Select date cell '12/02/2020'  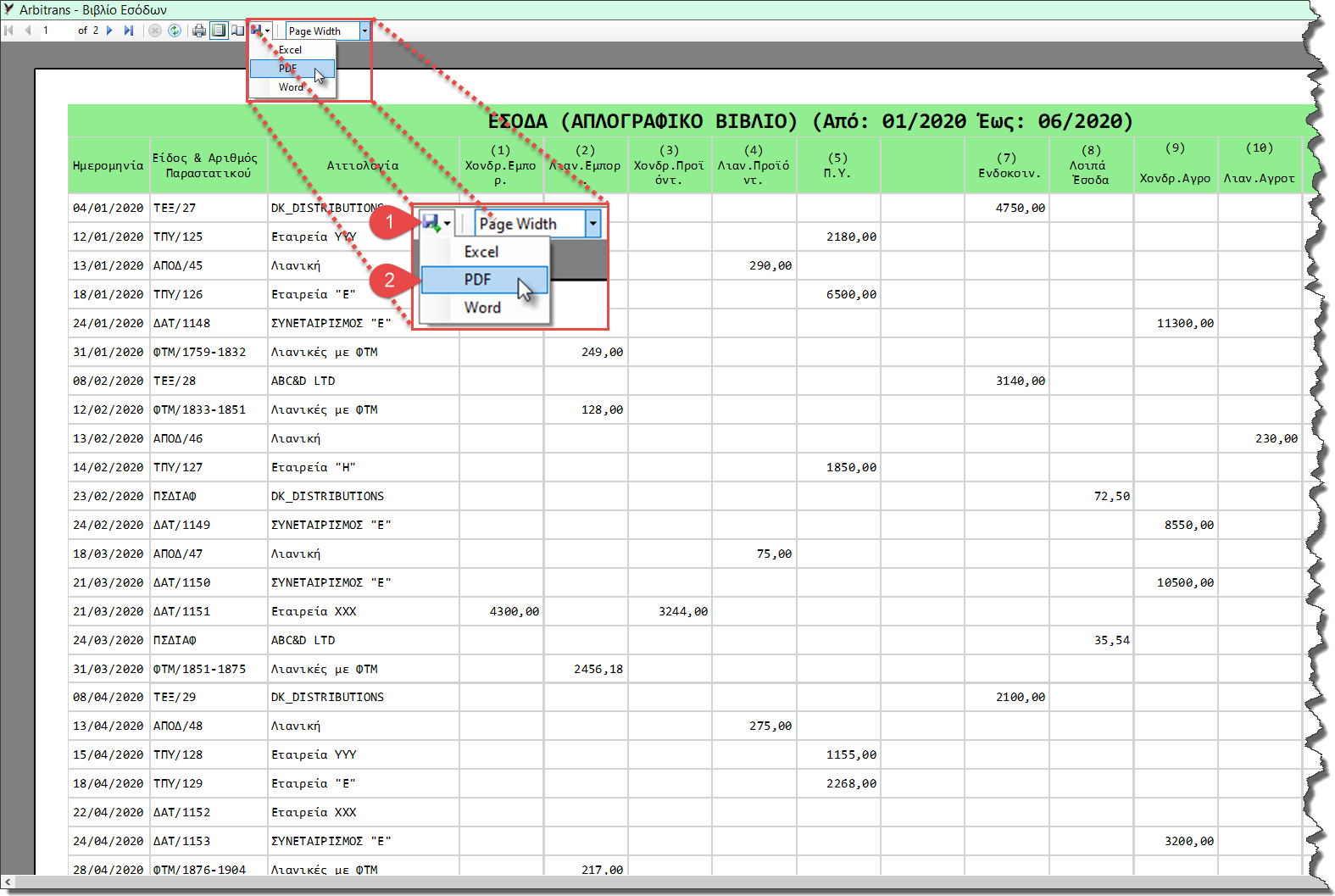[108, 409]
